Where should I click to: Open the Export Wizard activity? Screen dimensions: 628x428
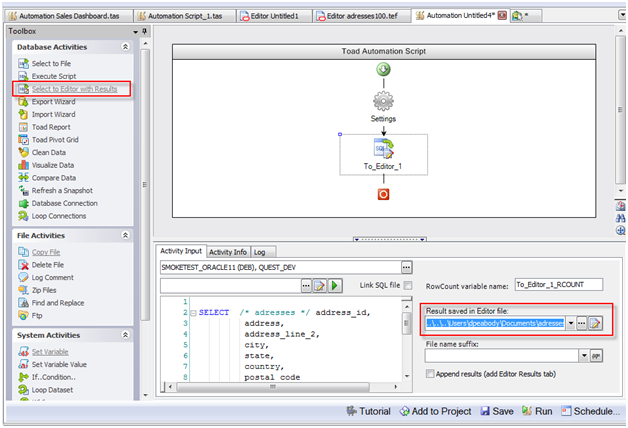click(x=46, y=102)
